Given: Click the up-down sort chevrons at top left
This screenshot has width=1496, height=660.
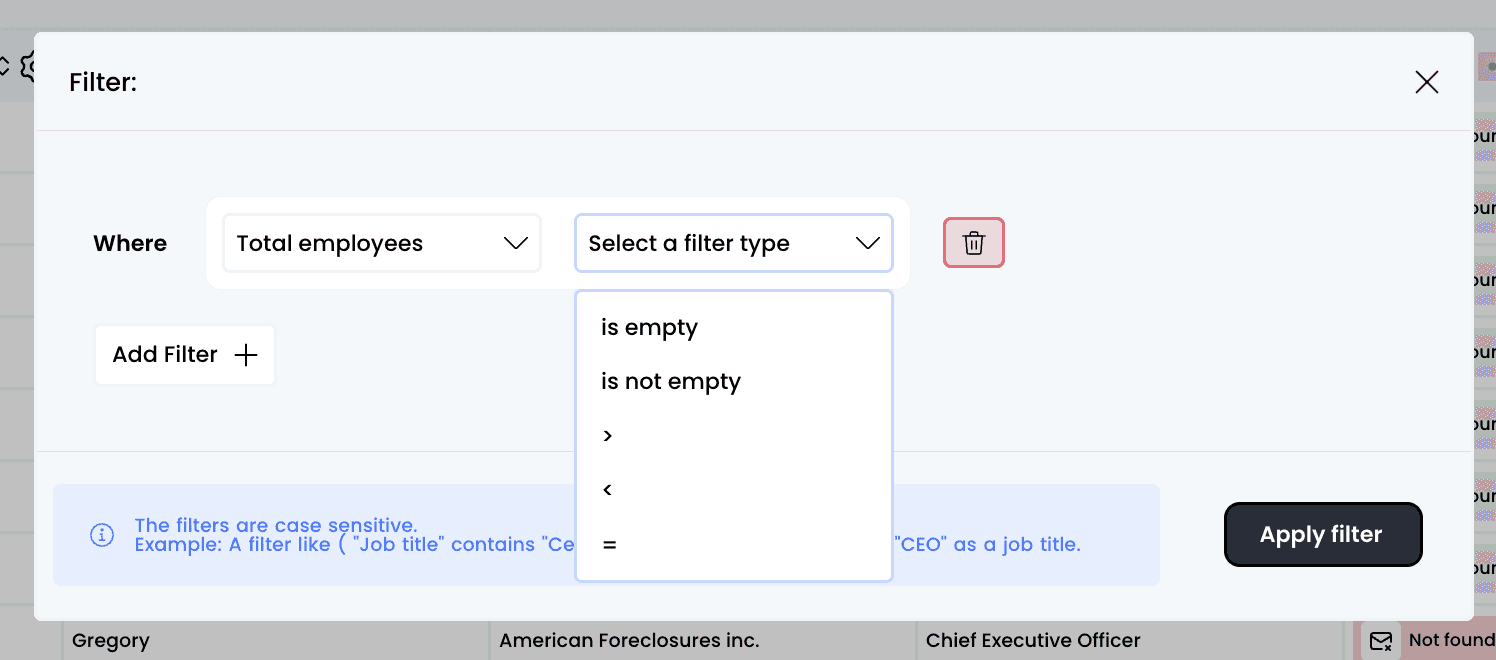Looking at the screenshot, I should (x=4, y=67).
